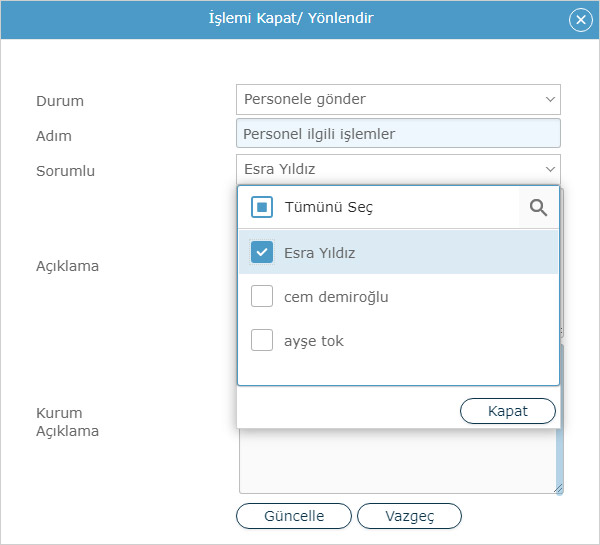Image resolution: width=600 pixels, height=545 pixels.
Task: Click the Güncelle button
Action: click(x=294, y=516)
